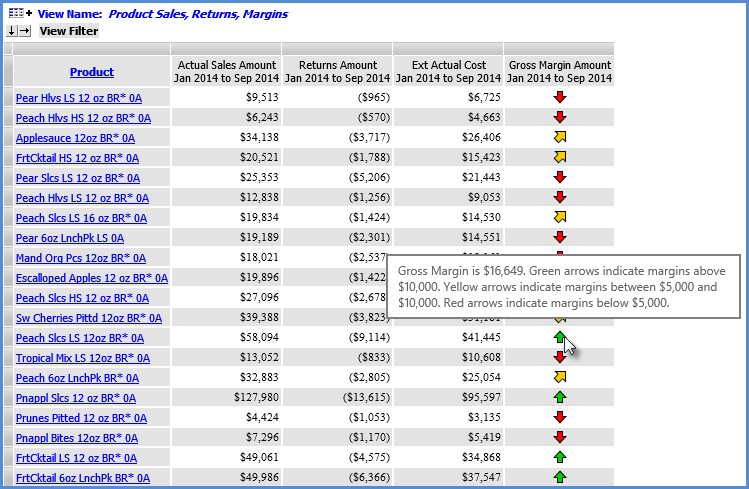
Task: Click the red margin arrow for Pear Hlvs LS
Action: (559, 97)
